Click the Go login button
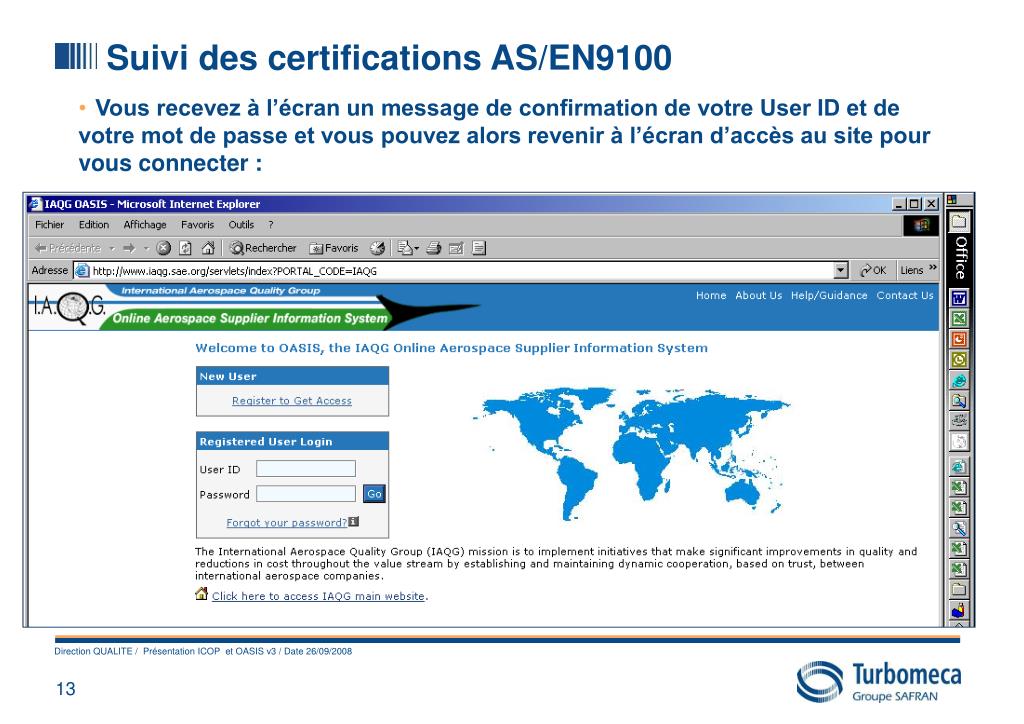The width and height of the screenshot is (1024, 724). pyautogui.click(x=374, y=494)
